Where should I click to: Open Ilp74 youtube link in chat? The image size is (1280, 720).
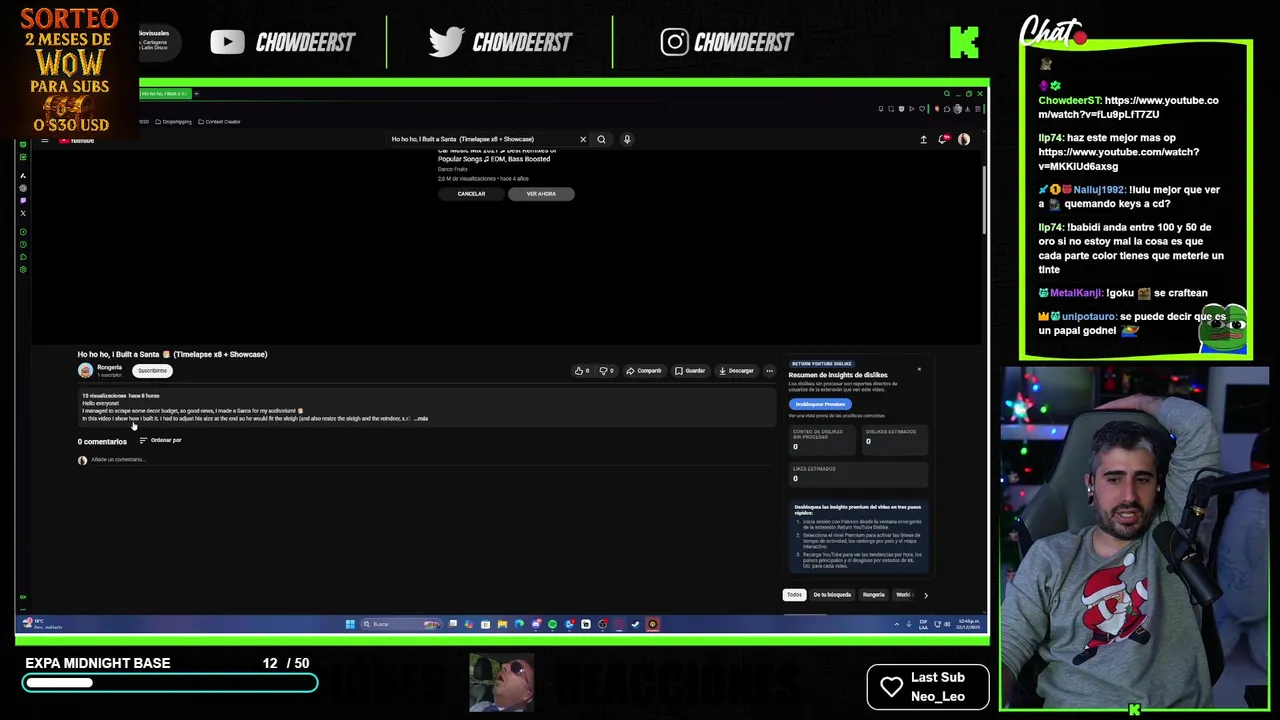tap(1118, 159)
